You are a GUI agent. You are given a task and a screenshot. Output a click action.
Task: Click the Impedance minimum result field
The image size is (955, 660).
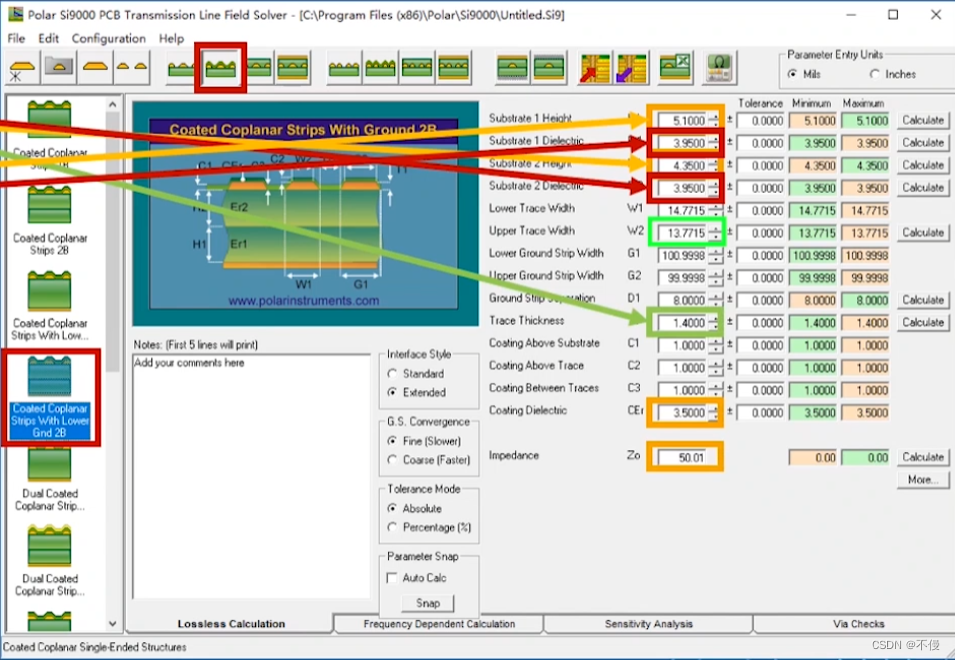click(813, 457)
